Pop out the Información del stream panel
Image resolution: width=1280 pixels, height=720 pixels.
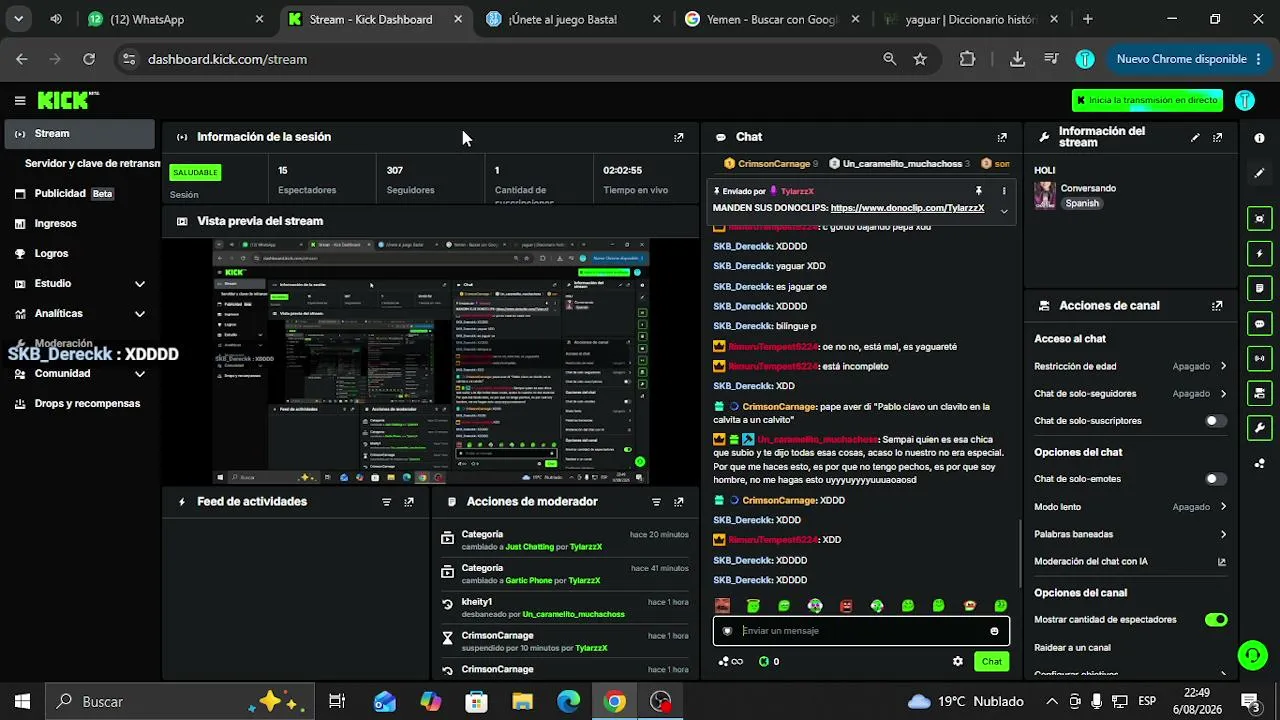click(1217, 137)
